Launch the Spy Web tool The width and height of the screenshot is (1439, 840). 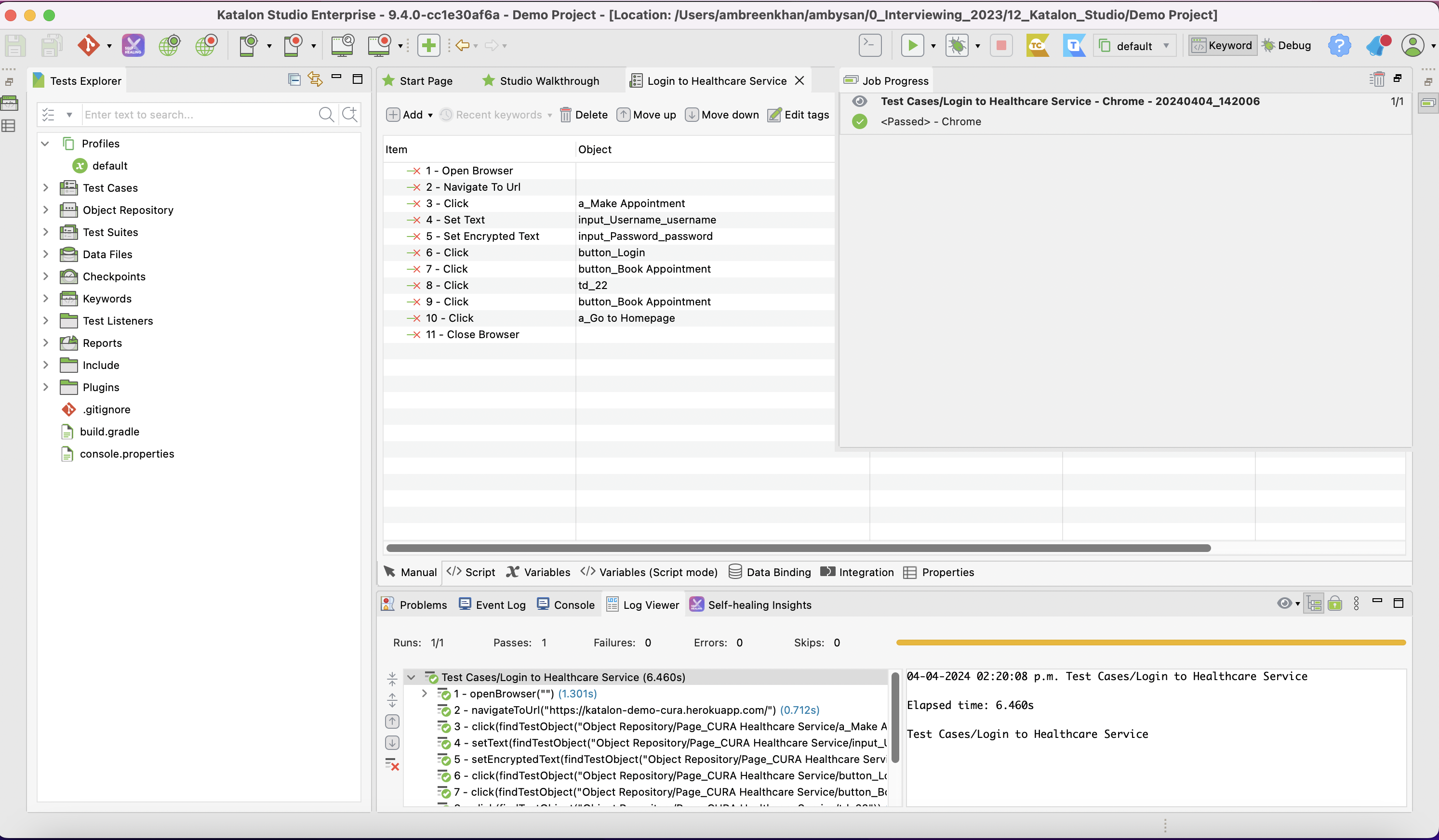click(x=170, y=46)
